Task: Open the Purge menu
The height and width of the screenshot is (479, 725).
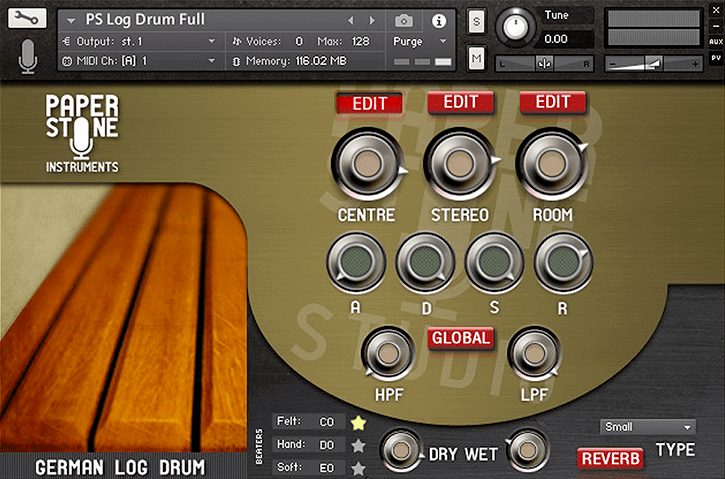Action: pyautogui.click(x=420, y=42)
